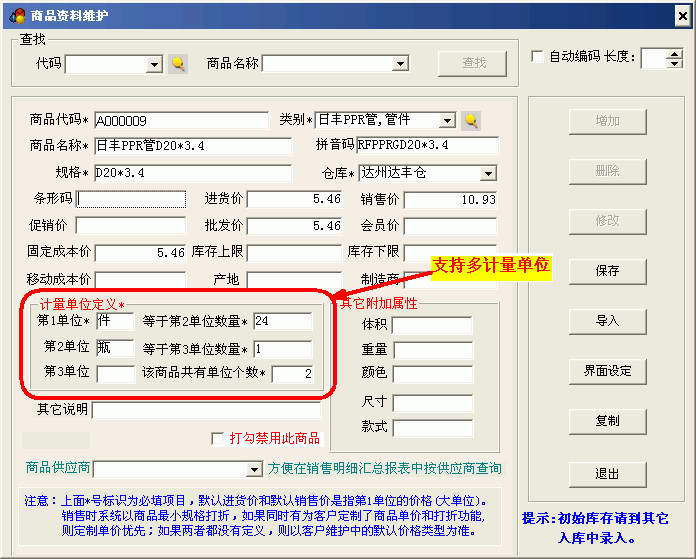Click the 商品名称 field with 日丰PPR管D20*3.4
Screen dimensions: 696x559
tap(193, 146)
